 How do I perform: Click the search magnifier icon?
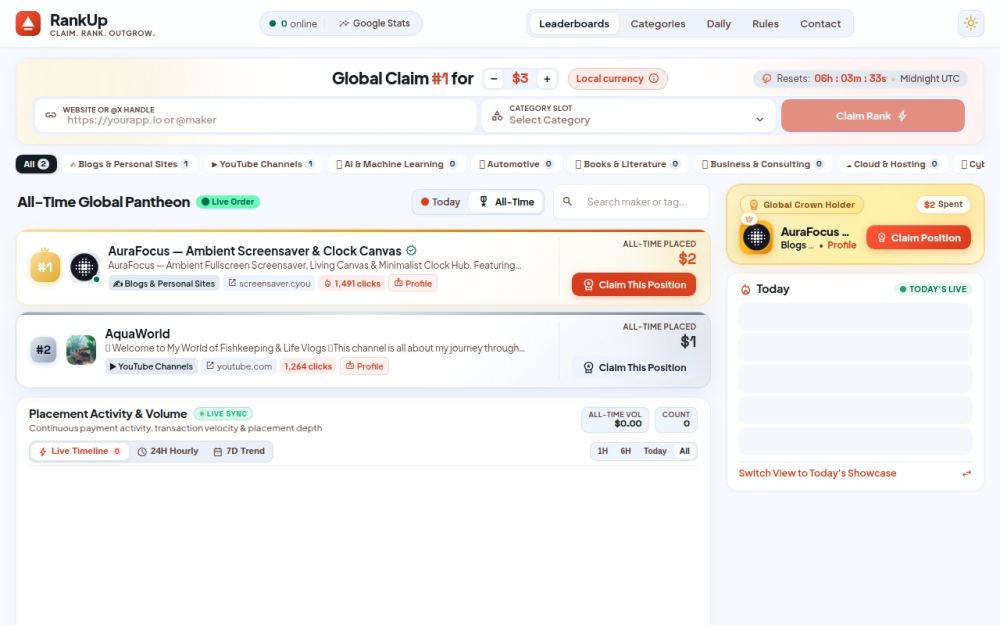[x=567, y=202]
